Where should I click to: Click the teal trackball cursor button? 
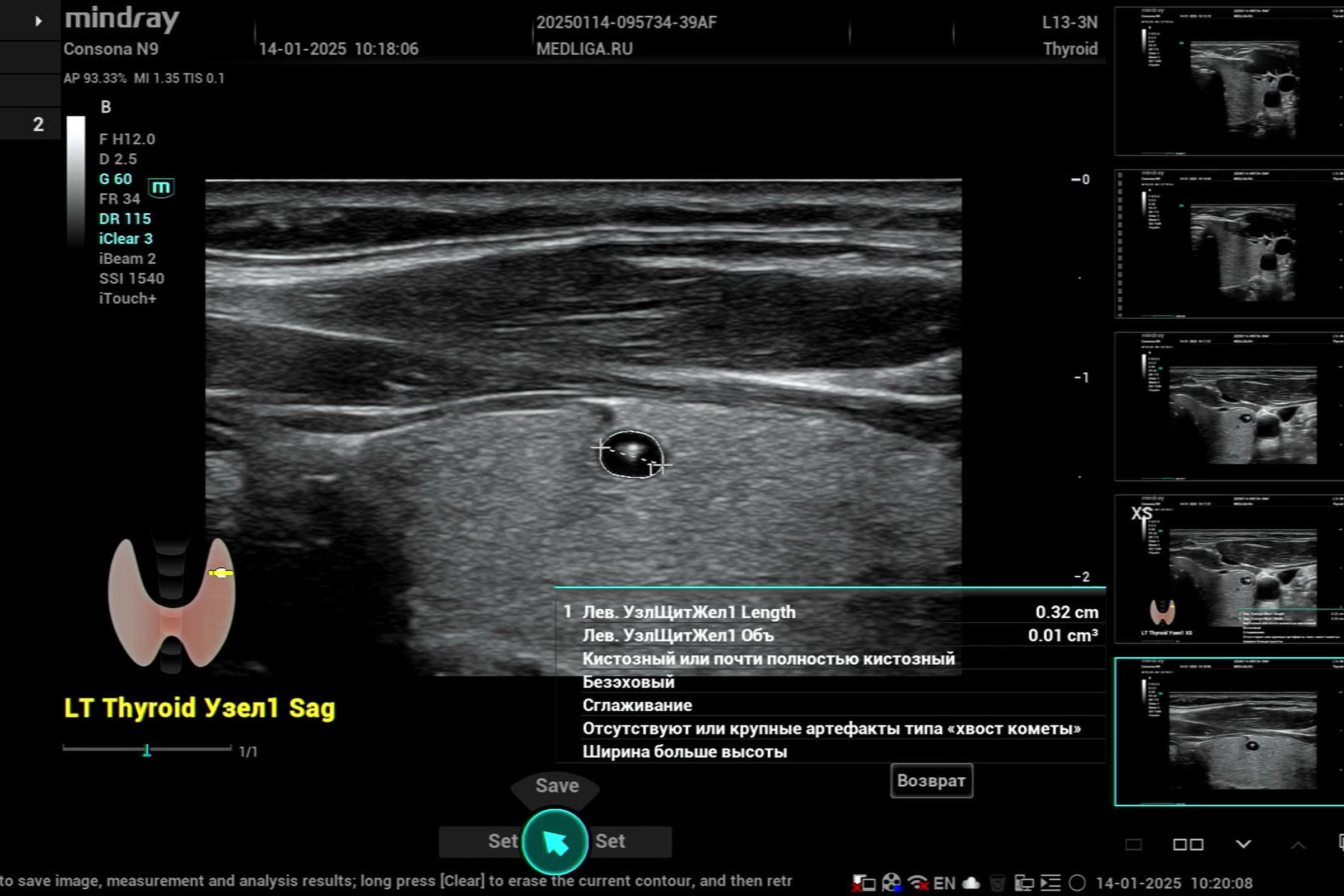[555, 842]
